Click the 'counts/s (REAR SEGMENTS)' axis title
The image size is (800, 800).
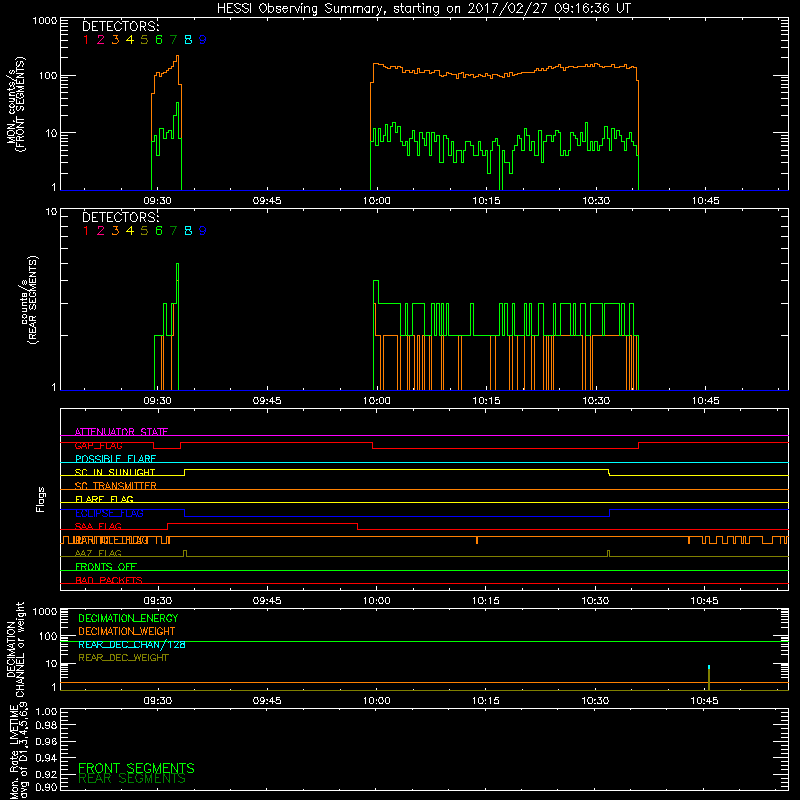(x=29, y=300)
